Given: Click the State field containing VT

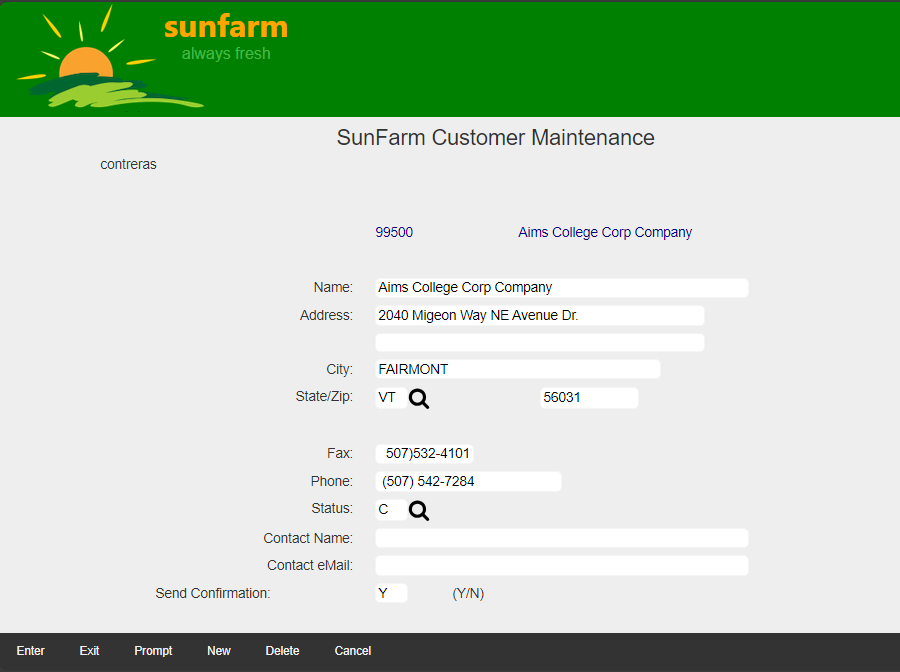Looking at the screenshot, I should coord(391,398).
